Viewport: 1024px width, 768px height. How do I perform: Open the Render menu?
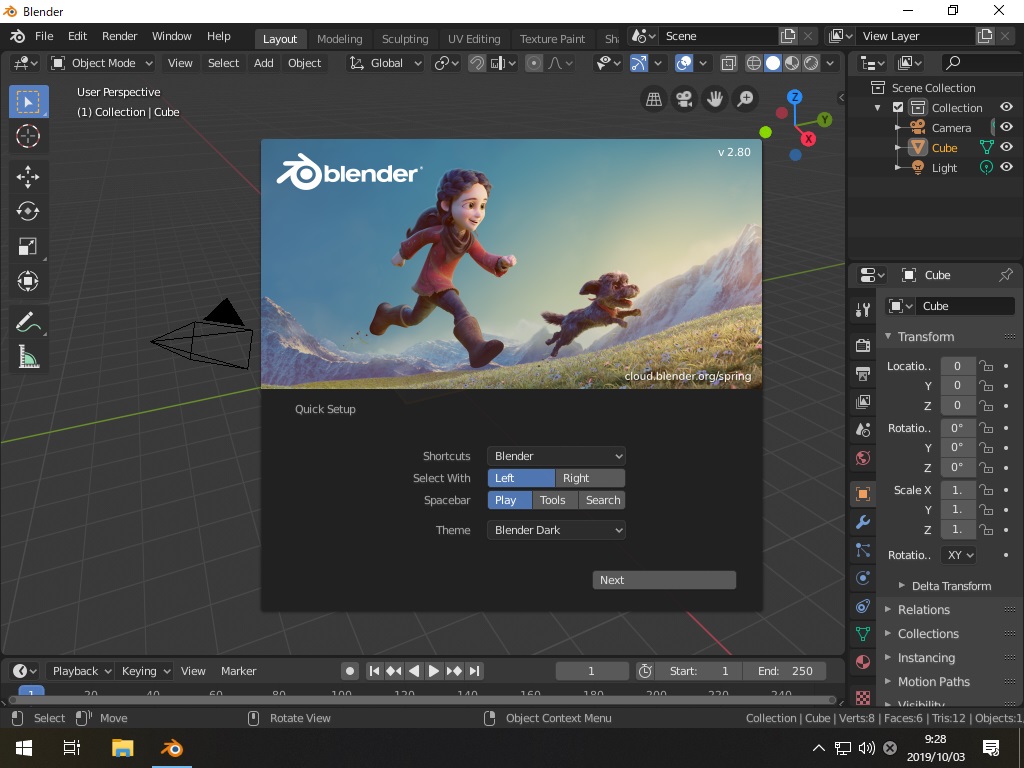pyautogui.click(x=120, y=36)
